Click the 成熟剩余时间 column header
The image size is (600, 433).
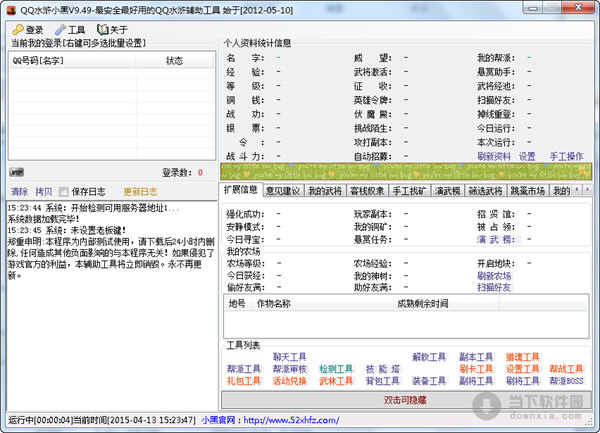[x=447, y=304]
